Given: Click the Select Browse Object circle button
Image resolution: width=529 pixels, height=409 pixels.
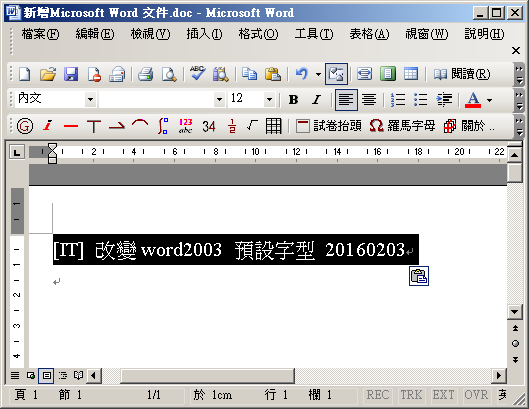Looking at the screenshot, I should 515,344.
